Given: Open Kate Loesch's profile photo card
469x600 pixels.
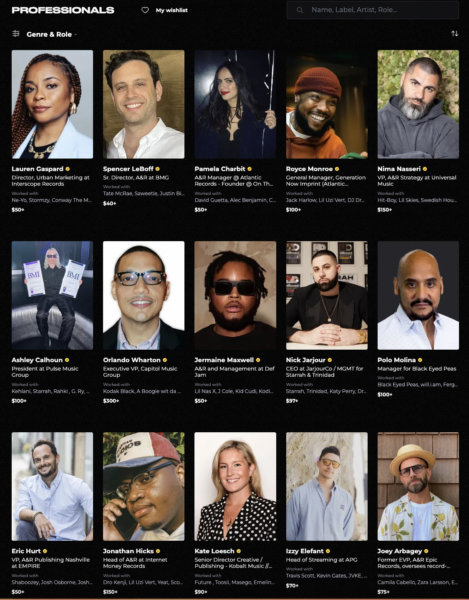Looking at the screenshot, I should pyautogui.click(x=235, y=486).
